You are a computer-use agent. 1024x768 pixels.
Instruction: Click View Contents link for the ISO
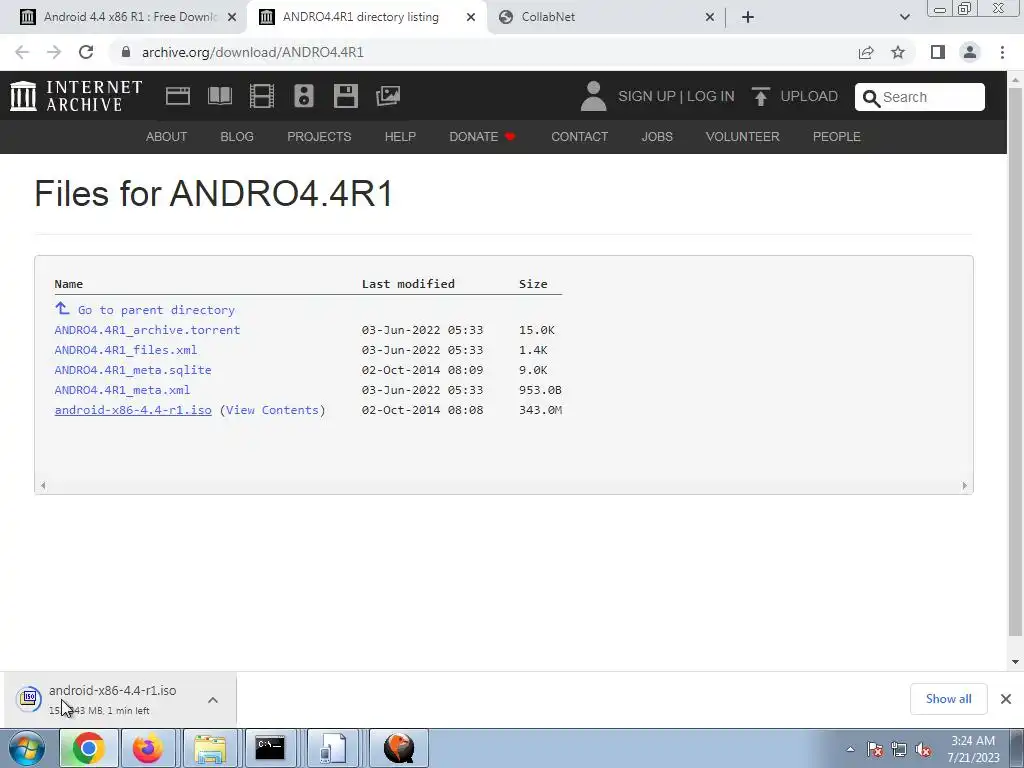click(272, 410)
